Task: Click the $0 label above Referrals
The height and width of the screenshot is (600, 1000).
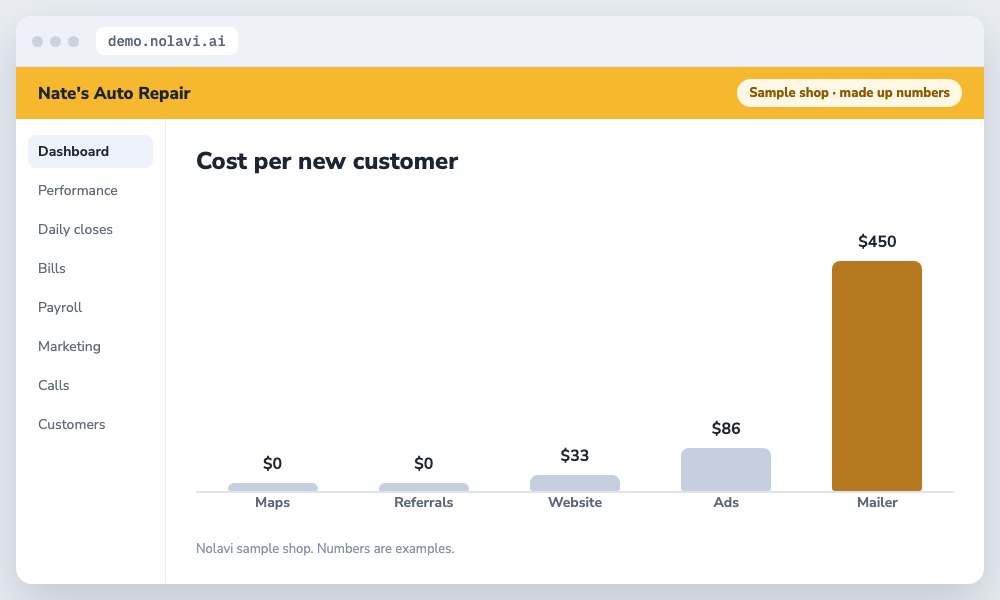Action: (423, 463)
